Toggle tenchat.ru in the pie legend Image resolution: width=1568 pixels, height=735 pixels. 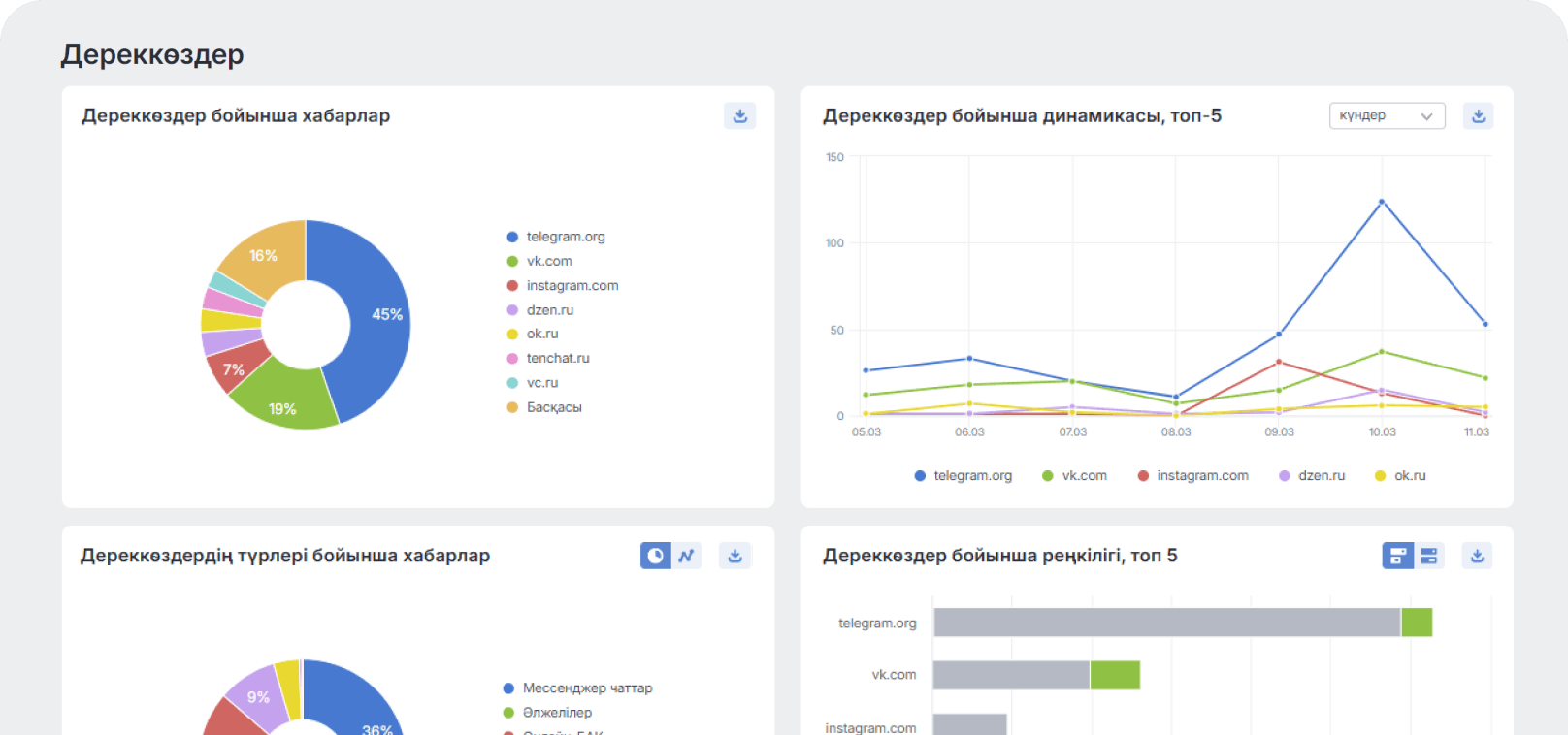pos(548,358)
